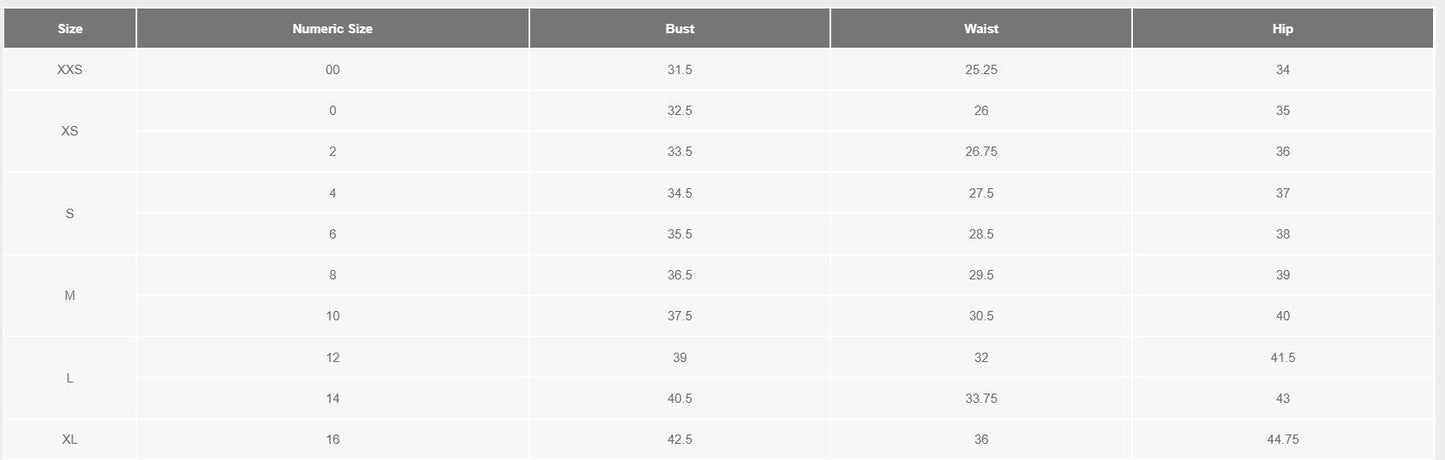The width and height of the screenshot is (1445, 460).
Task: Click waist measurement 25.25
Action: coord(981,70)
